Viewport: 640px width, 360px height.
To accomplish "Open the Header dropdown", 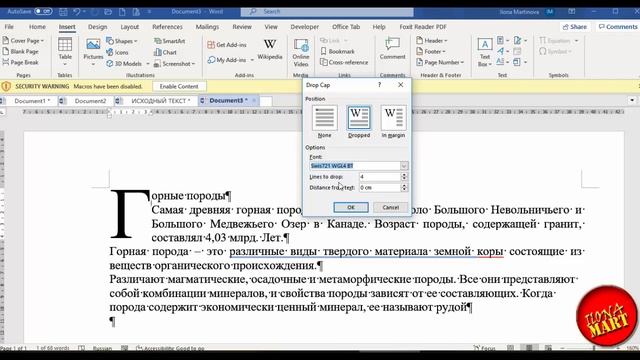I will point(432,40).
